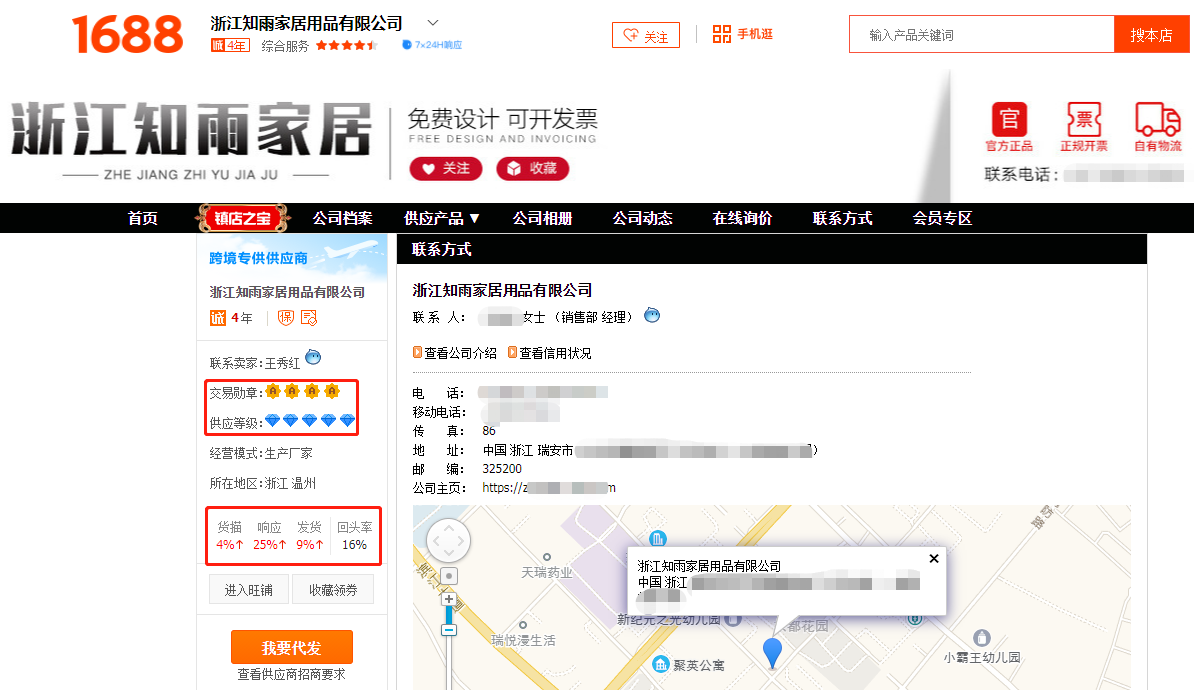Click Wangwang icon next to 销售部 经理
The width and height of the screenshot is (1194, 690).
pos(652,315)
